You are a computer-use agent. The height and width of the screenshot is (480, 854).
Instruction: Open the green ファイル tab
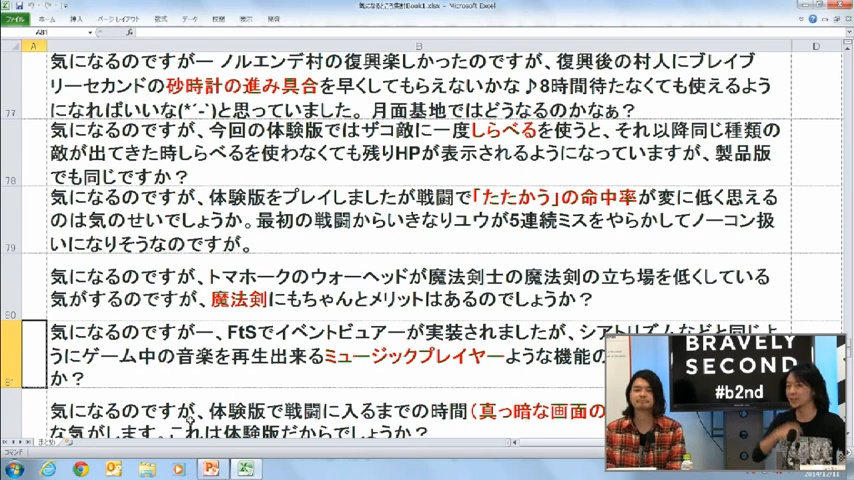click(x=15, y=19)
